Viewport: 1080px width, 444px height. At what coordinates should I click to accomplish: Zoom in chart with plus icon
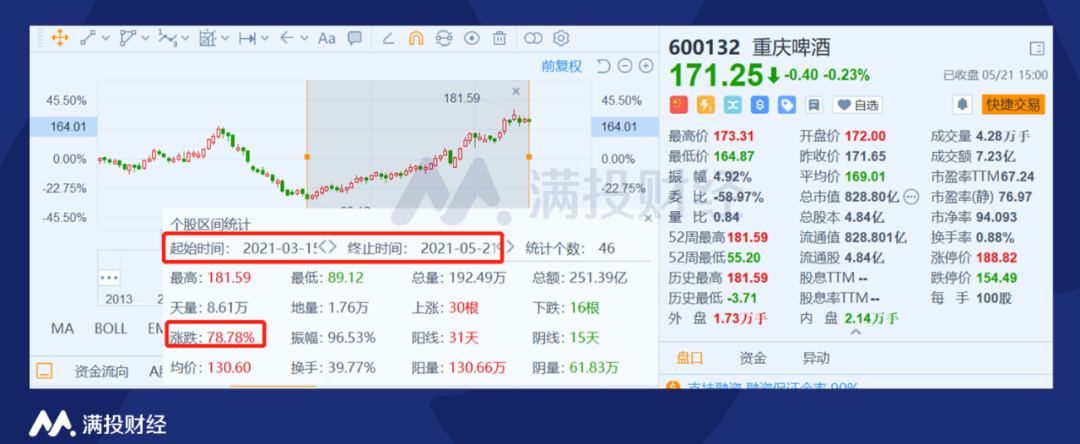tap(646, 66)
